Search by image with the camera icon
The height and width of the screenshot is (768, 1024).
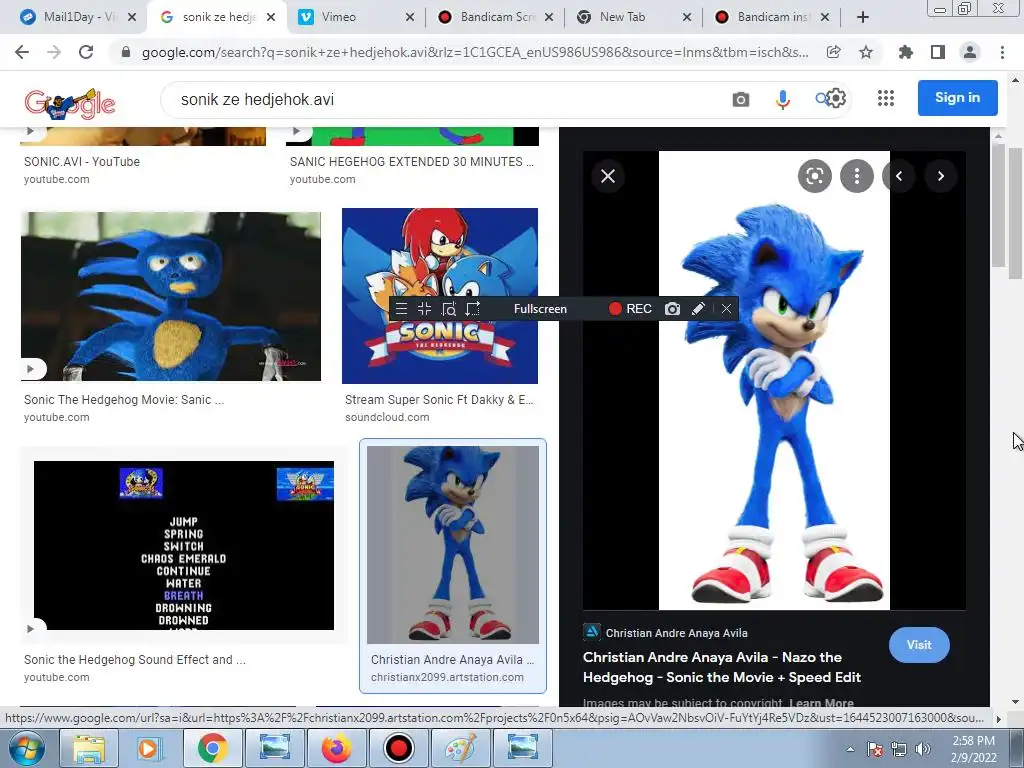[741, 99]
